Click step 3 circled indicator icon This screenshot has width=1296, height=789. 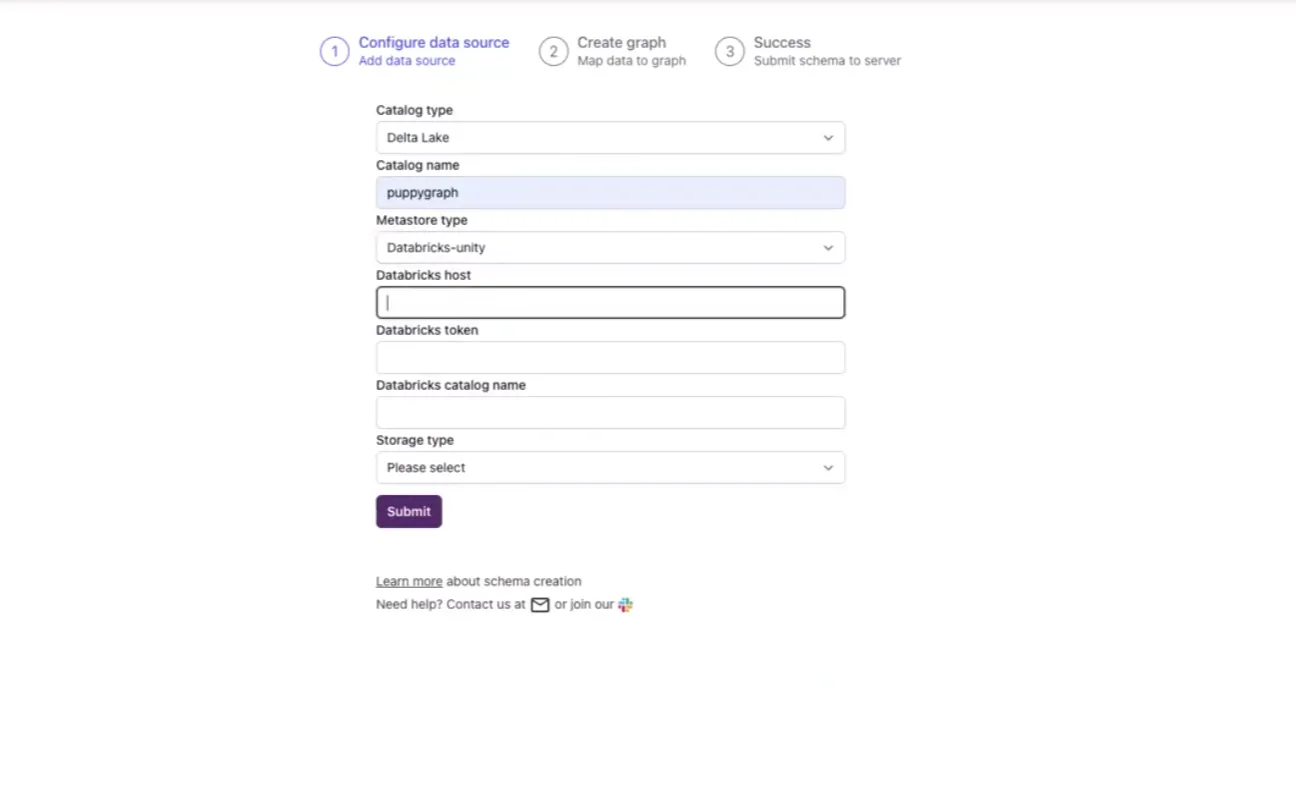tap(729, 51)
